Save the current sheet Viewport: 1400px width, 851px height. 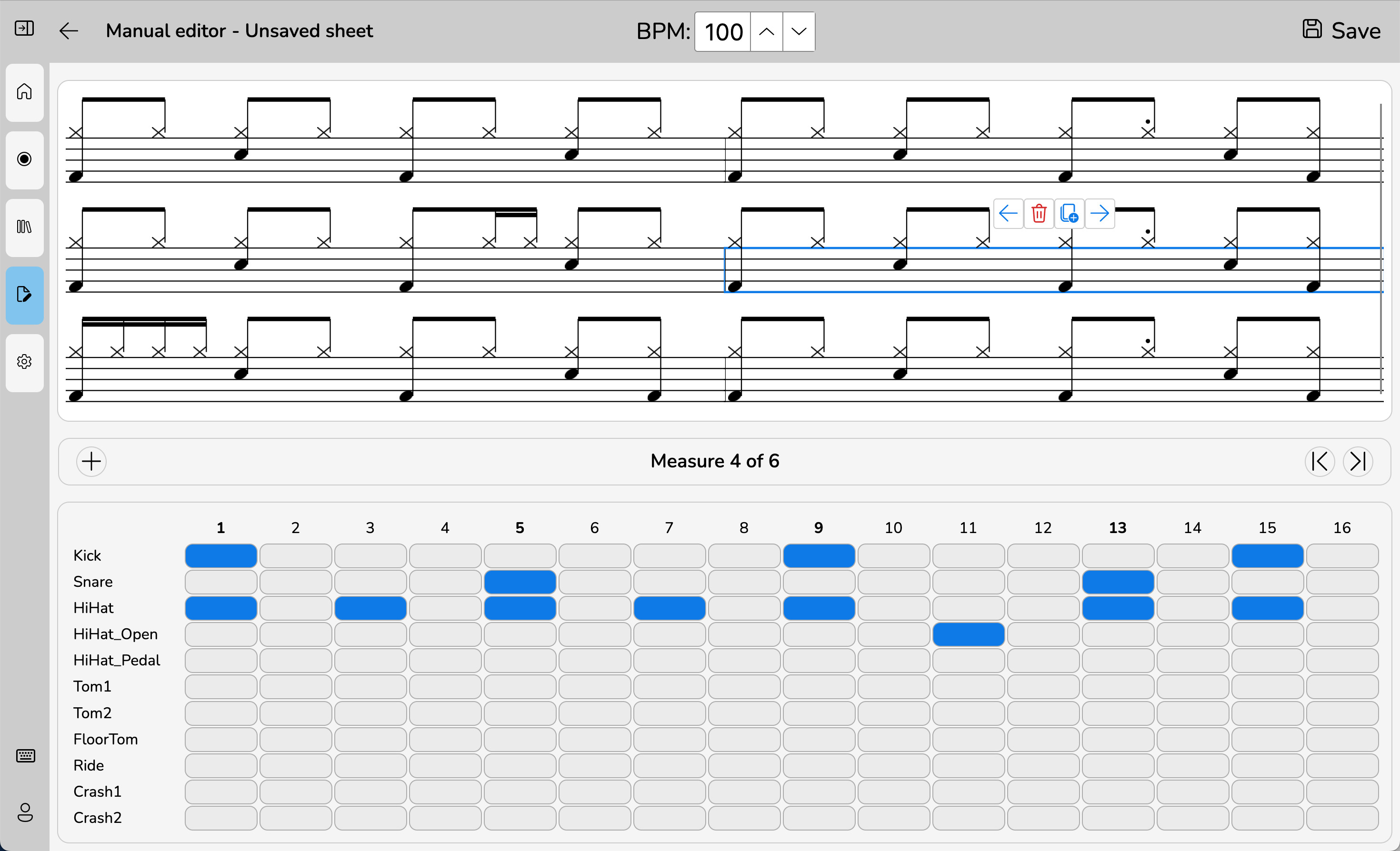[x=1341, y=30]
